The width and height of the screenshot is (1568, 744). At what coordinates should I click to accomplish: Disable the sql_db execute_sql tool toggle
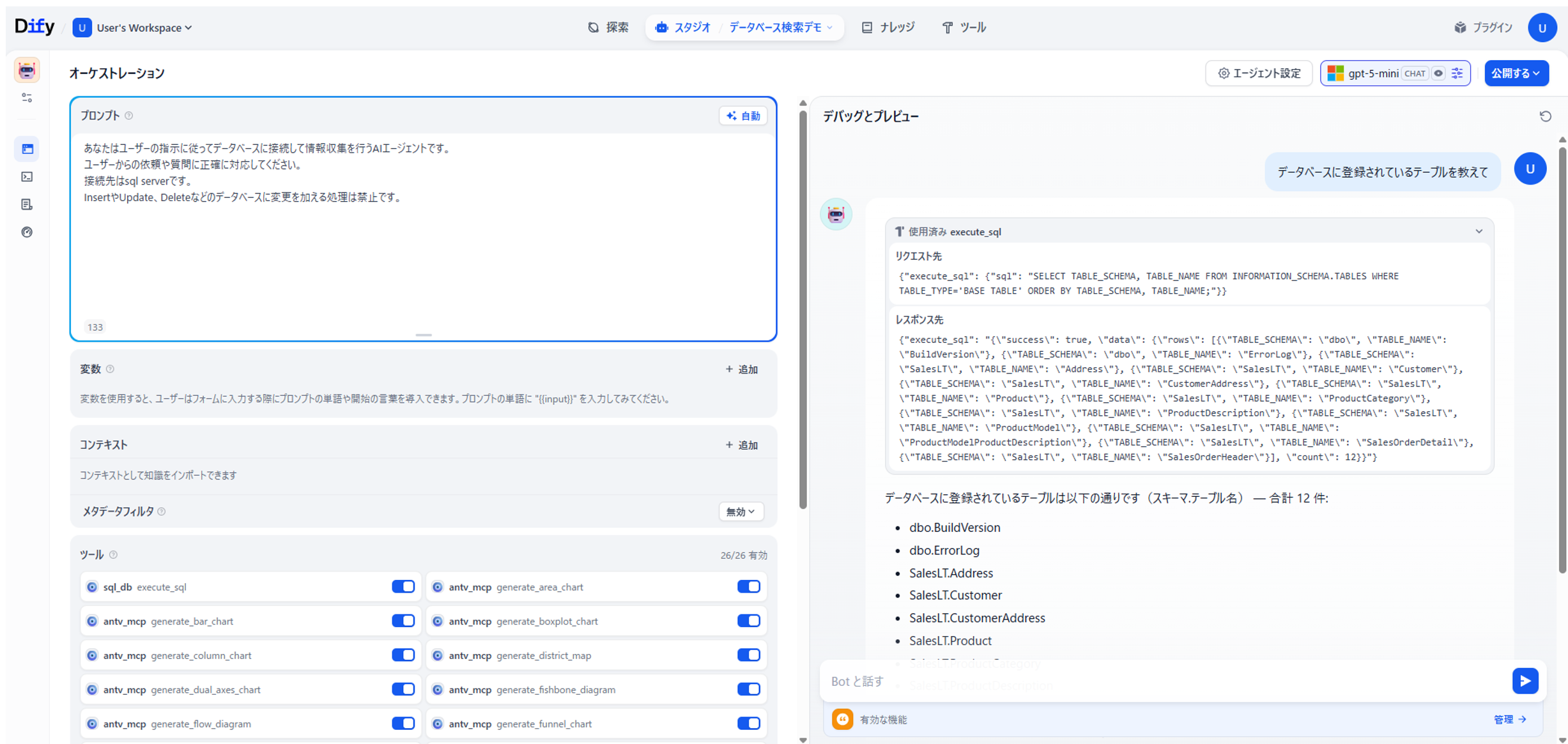click(x=403, y=587)
